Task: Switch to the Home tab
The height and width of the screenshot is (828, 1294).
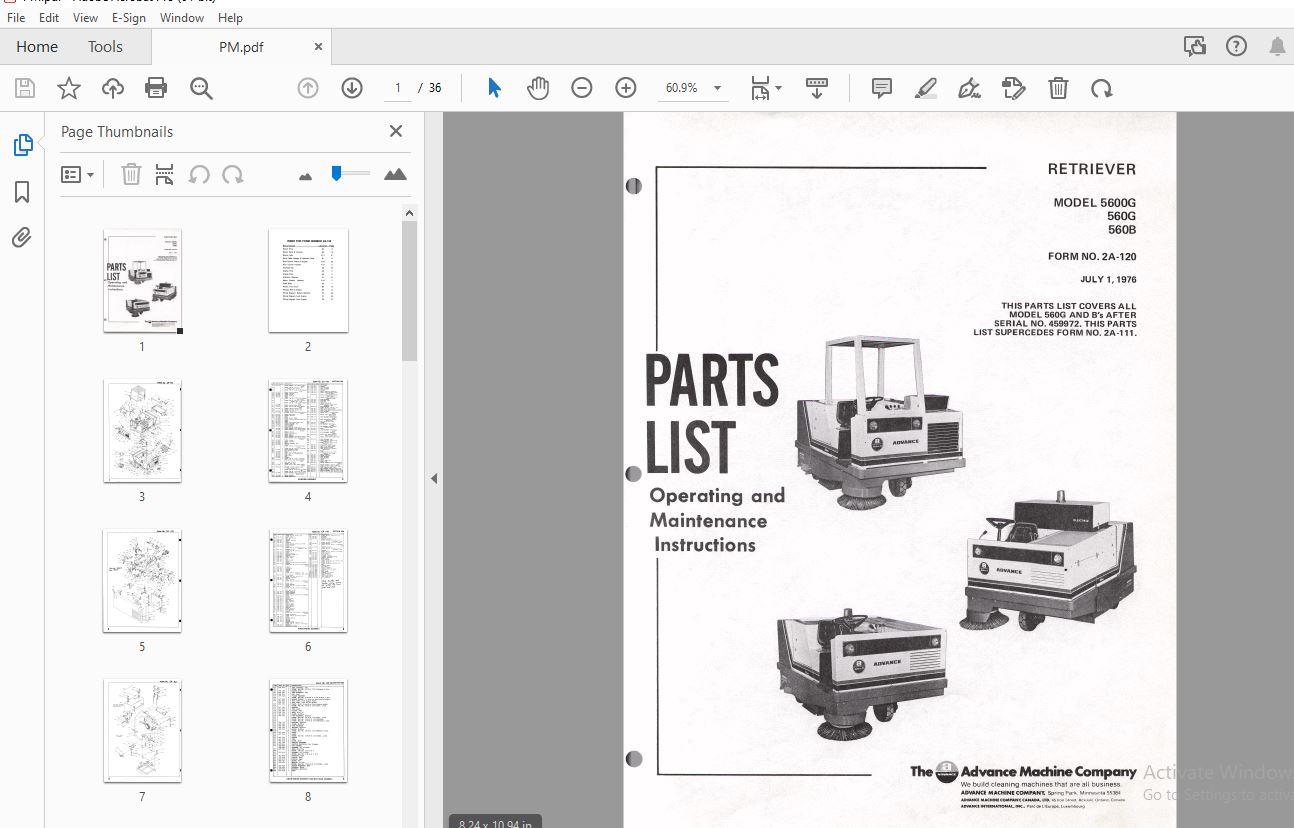Action: click(x=37, y=46)
